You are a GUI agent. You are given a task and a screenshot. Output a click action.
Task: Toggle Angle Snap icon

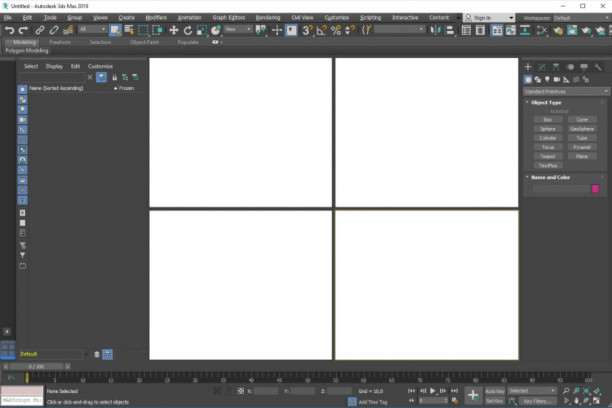click(322, 30)
